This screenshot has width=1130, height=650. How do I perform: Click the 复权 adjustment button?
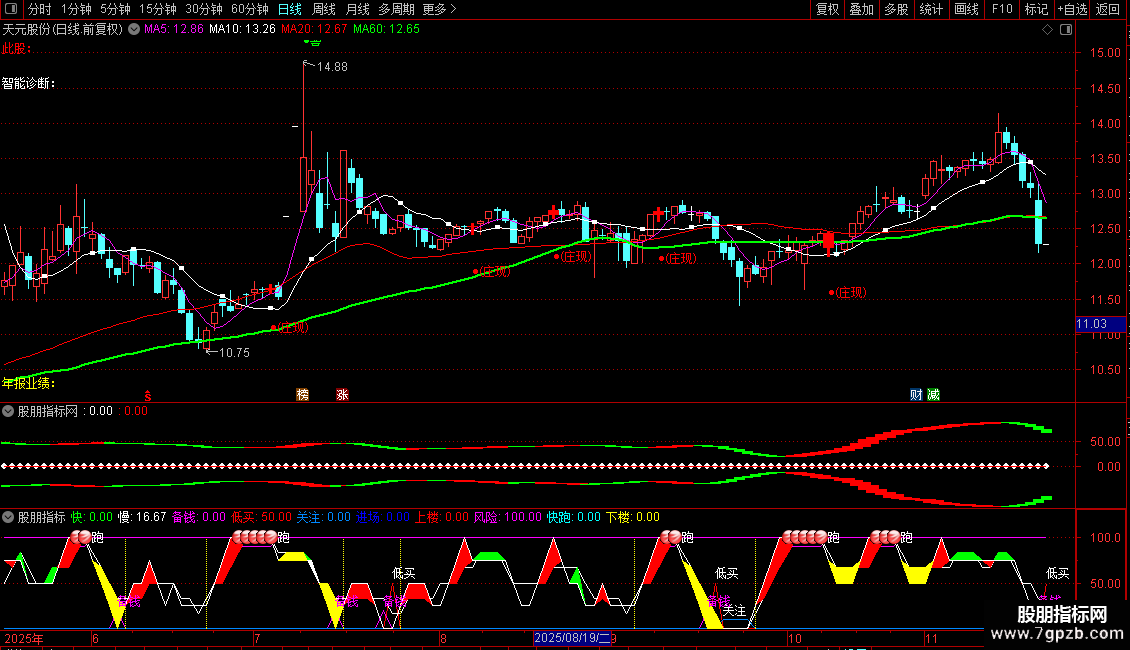(827, 9)
